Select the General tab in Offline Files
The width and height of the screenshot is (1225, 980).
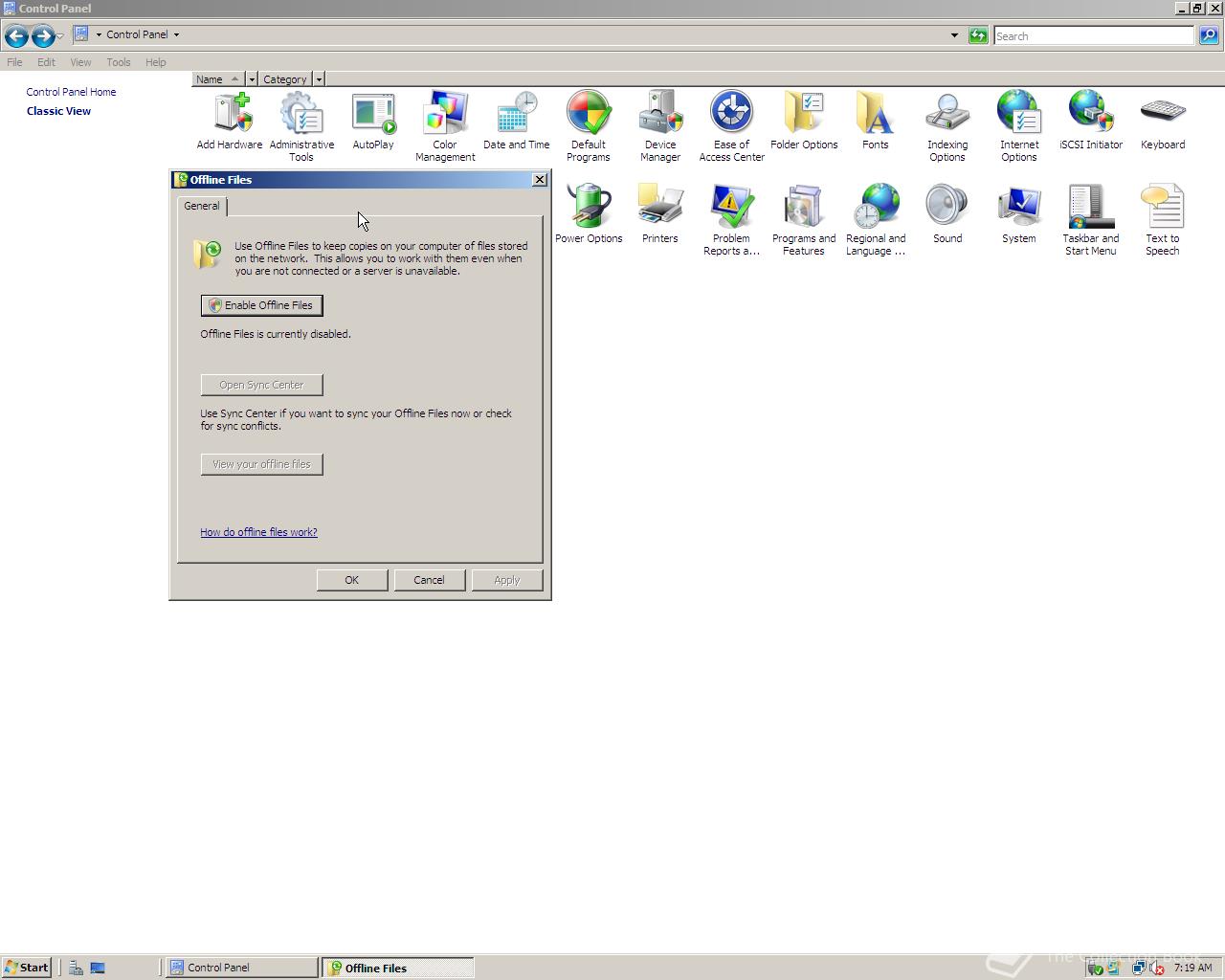click(202, 206)
